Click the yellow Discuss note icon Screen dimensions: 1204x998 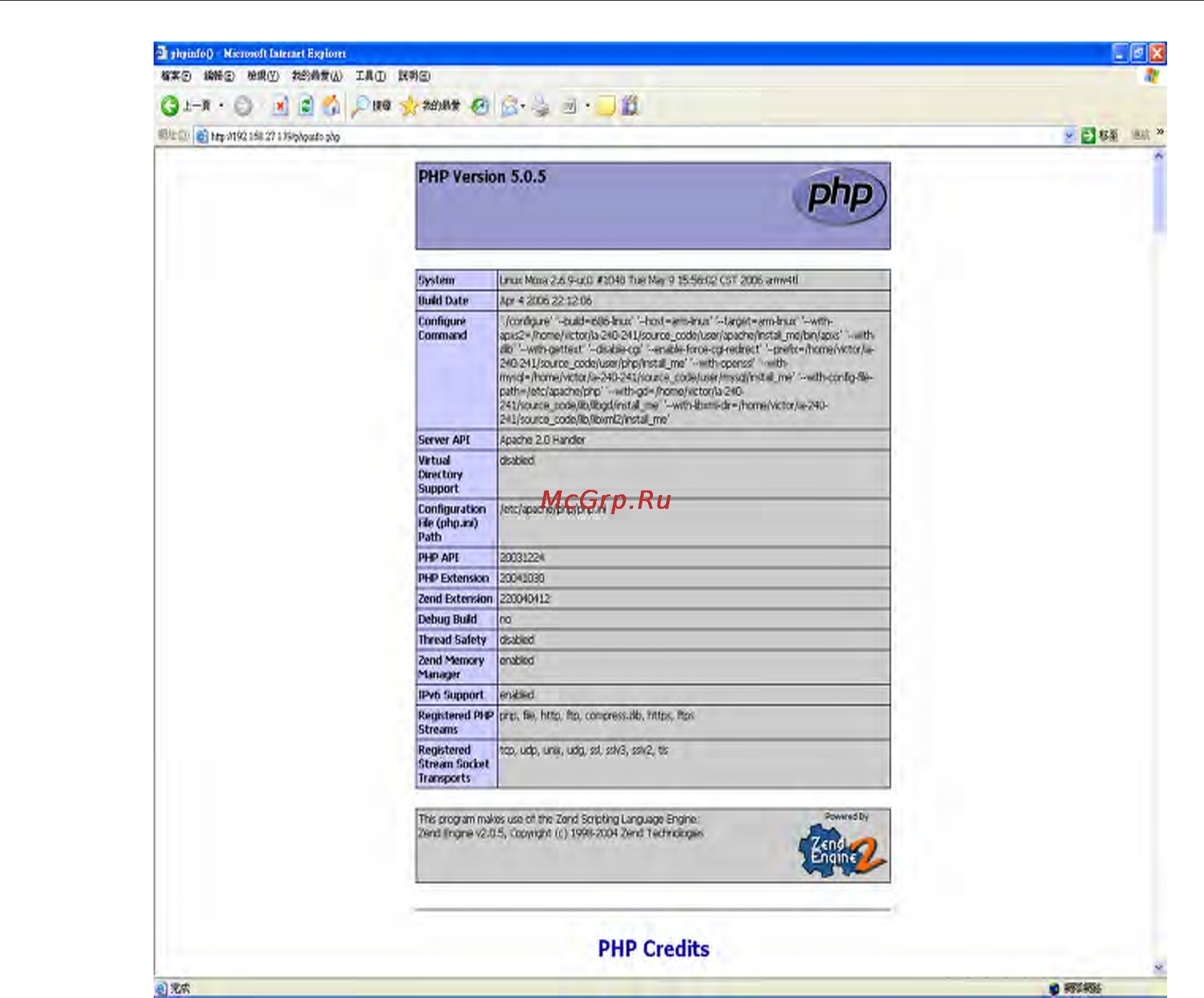[x=605, y=105]
